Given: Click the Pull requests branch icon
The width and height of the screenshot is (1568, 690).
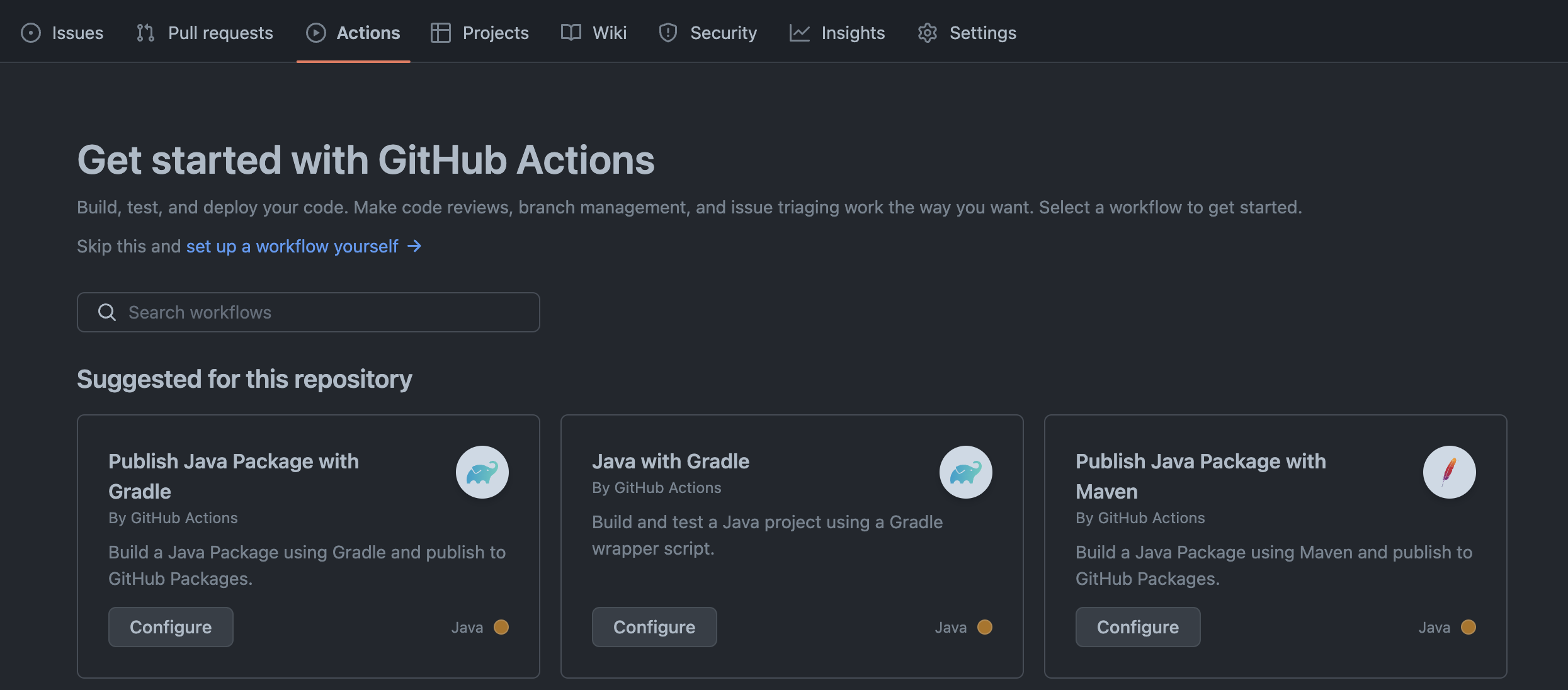Looking at the screenshot, I should coord(145,33).
